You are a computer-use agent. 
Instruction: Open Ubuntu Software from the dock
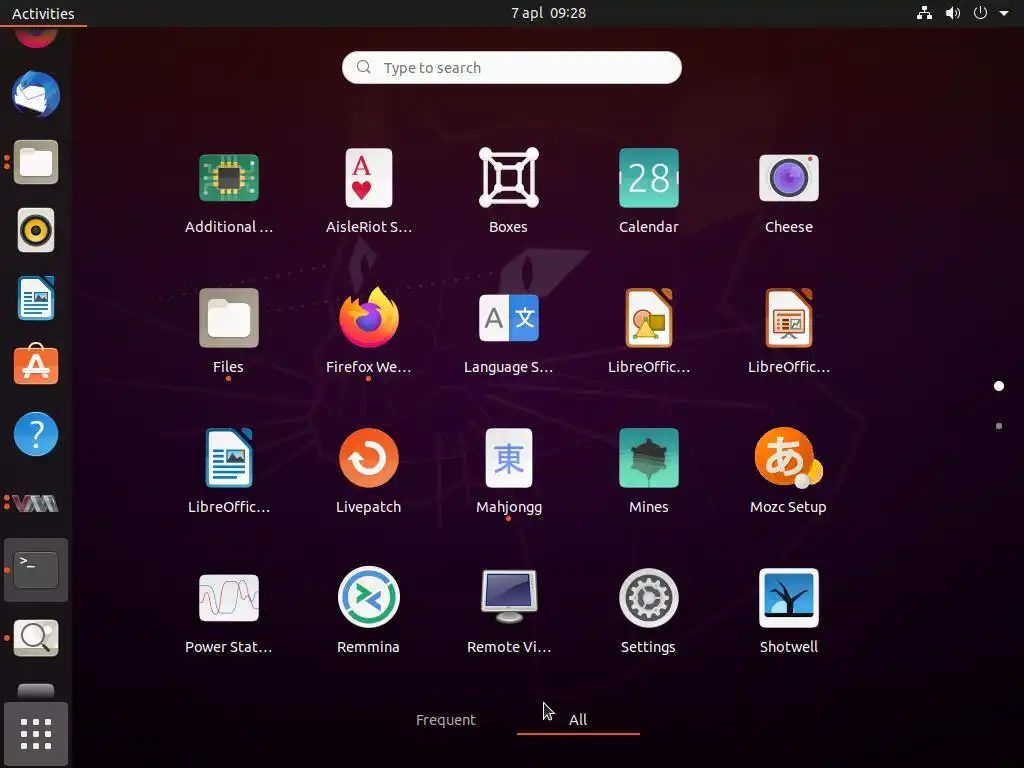[x=36, y=364]
